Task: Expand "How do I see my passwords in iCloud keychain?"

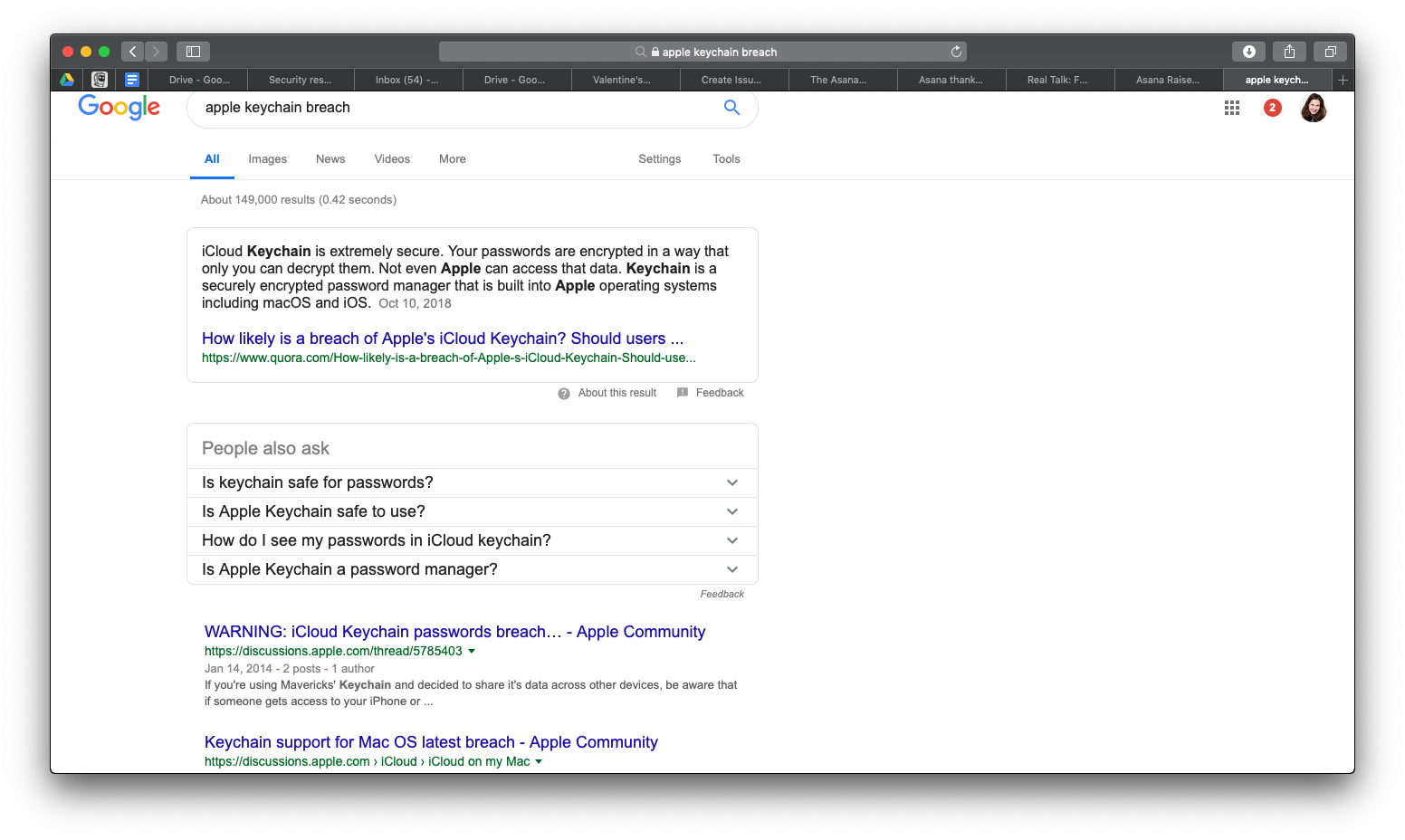Action: pos(473,540)
